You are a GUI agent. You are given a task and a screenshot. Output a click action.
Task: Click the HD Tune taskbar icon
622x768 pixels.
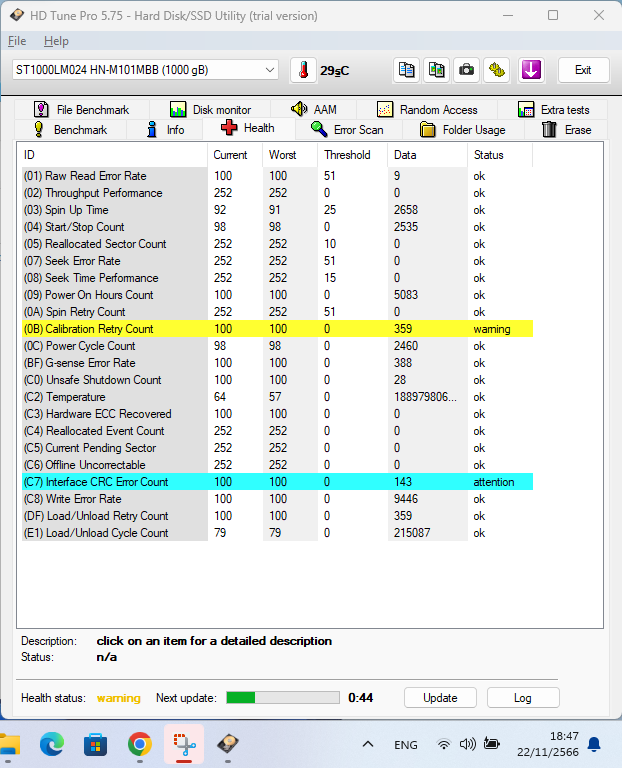coord(228,744)
